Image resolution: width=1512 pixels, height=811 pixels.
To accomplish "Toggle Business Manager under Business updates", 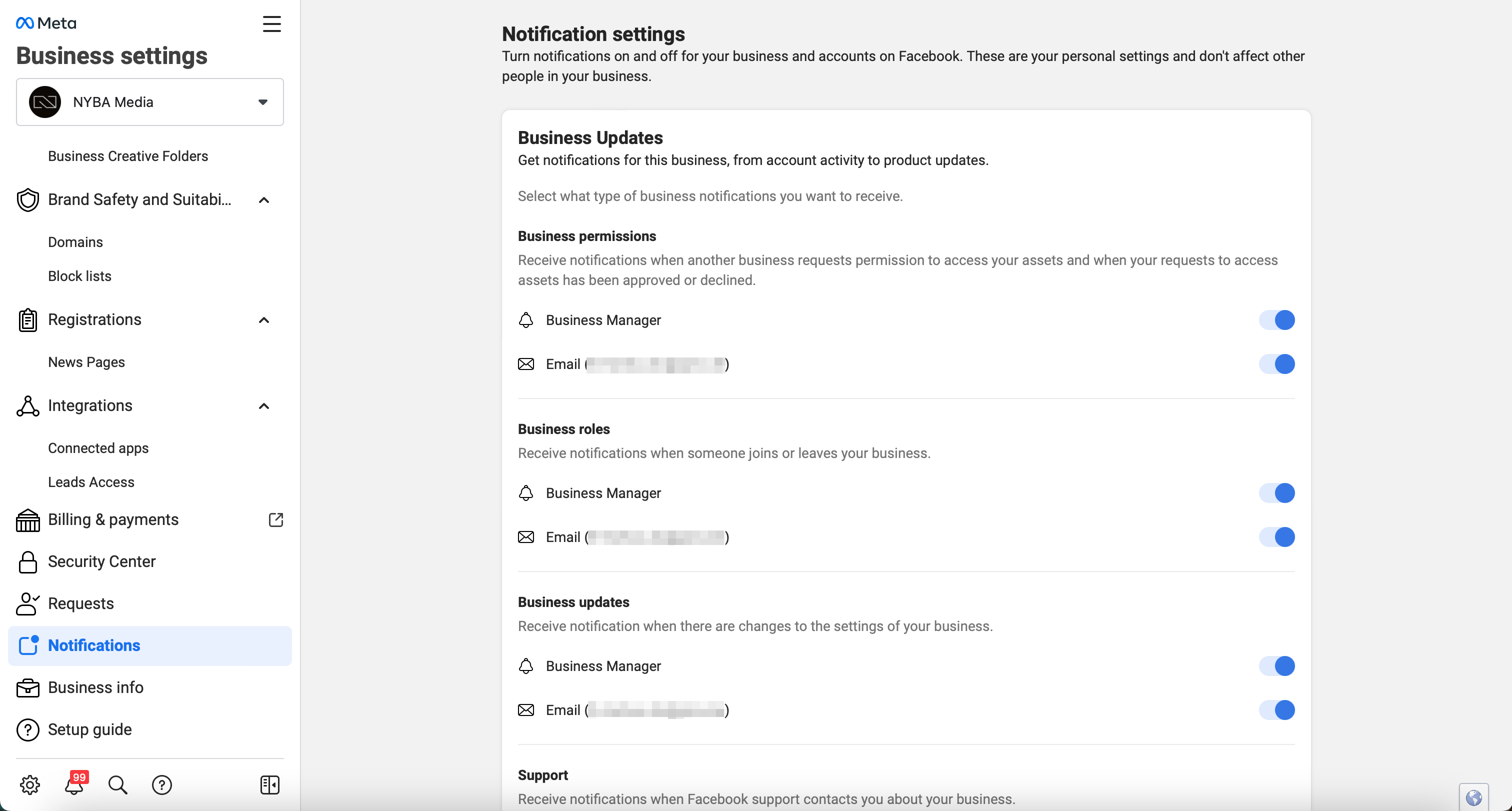I will pos(1277,666).
